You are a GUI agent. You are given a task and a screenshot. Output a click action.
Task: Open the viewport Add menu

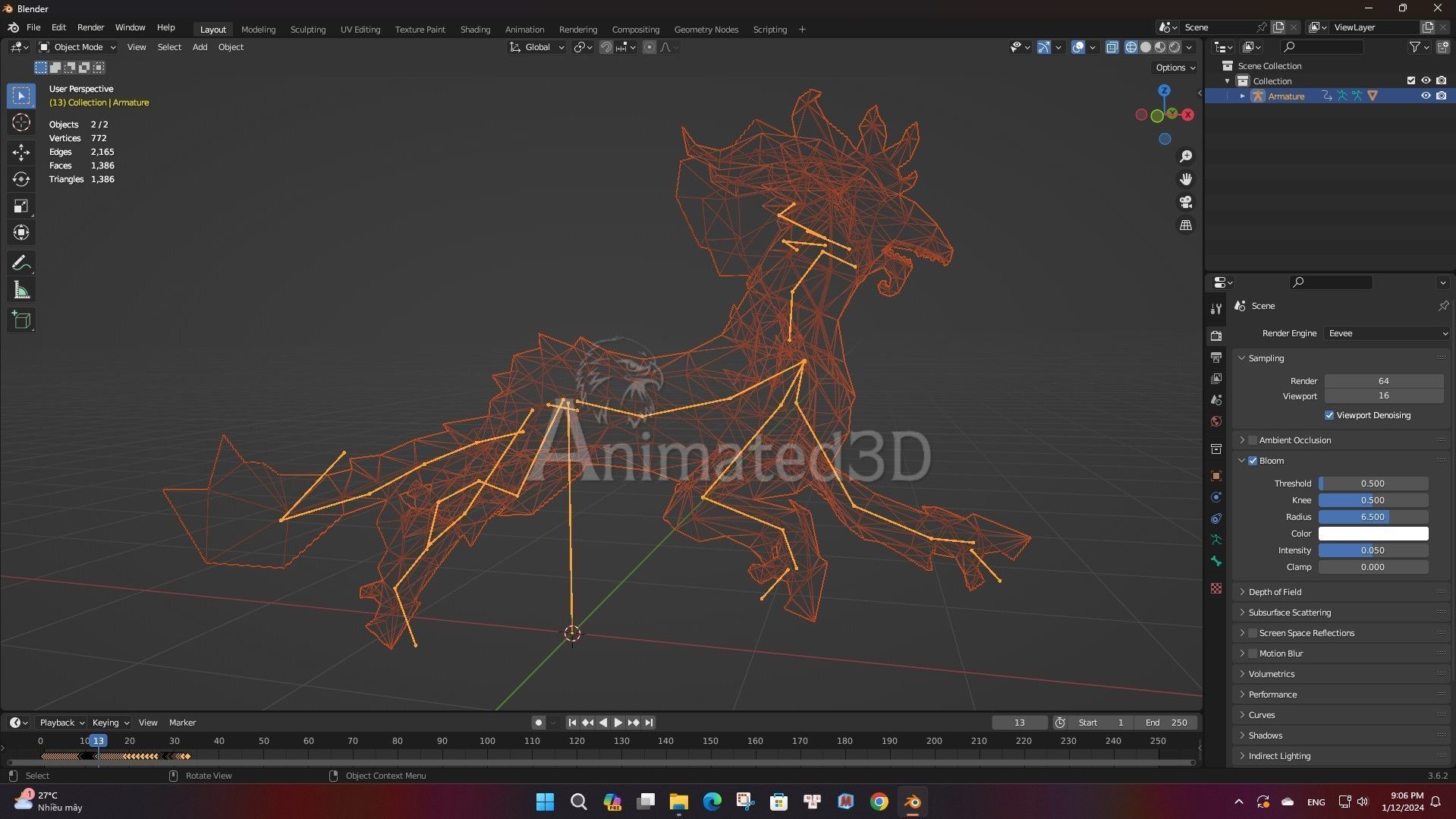tap(200, 47)
